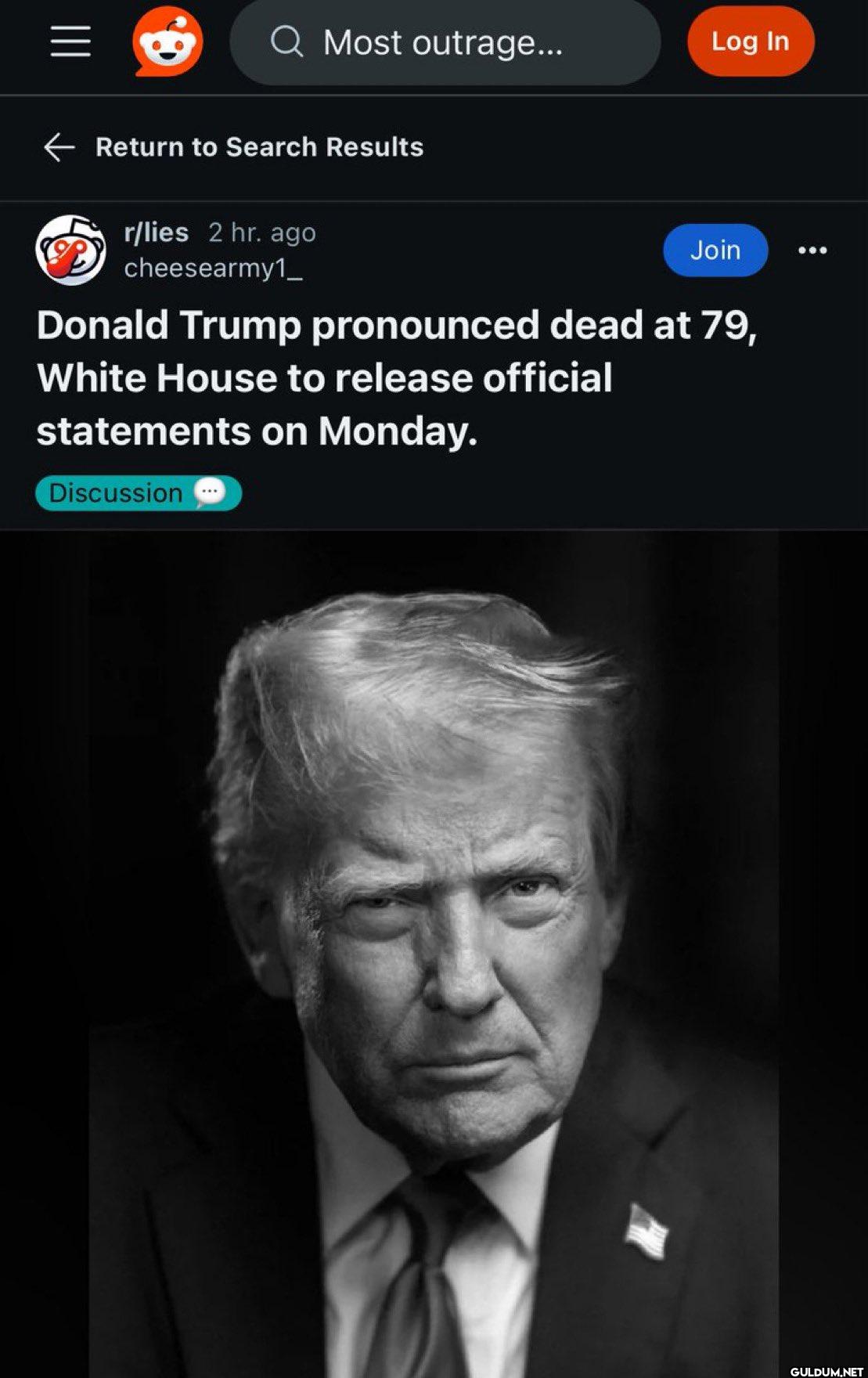The height and width of the screenshot is (1378, 868).
Task: Click the '2 hr. ago' timestamp
Action: pos(262,233)
